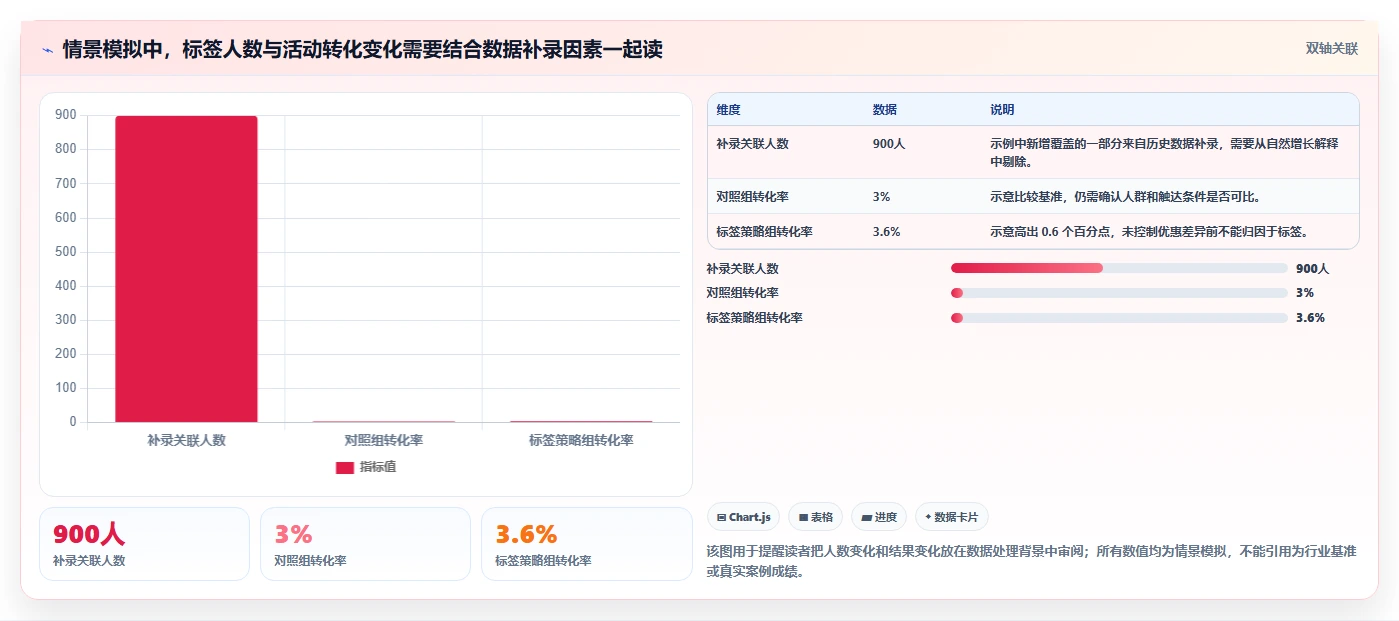Screen dimensions: 1399x621
Task: Click the 900人 data card
Action: pos(144,544)
